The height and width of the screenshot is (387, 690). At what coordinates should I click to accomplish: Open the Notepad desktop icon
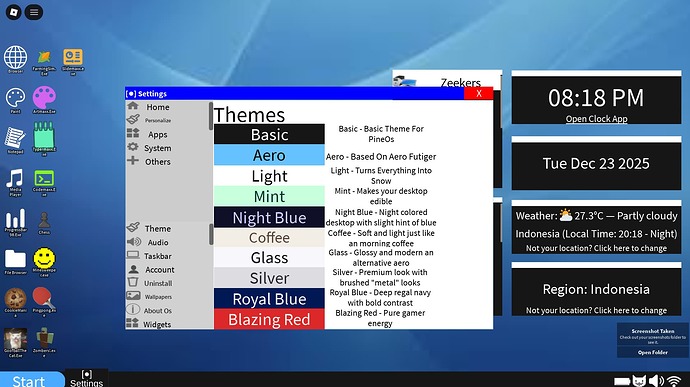[15, 138]
